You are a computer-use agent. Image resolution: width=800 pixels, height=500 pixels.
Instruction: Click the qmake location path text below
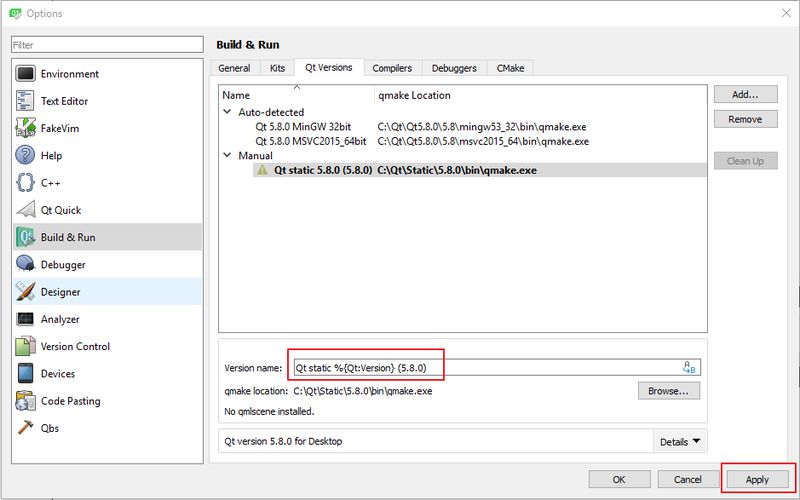363,391
